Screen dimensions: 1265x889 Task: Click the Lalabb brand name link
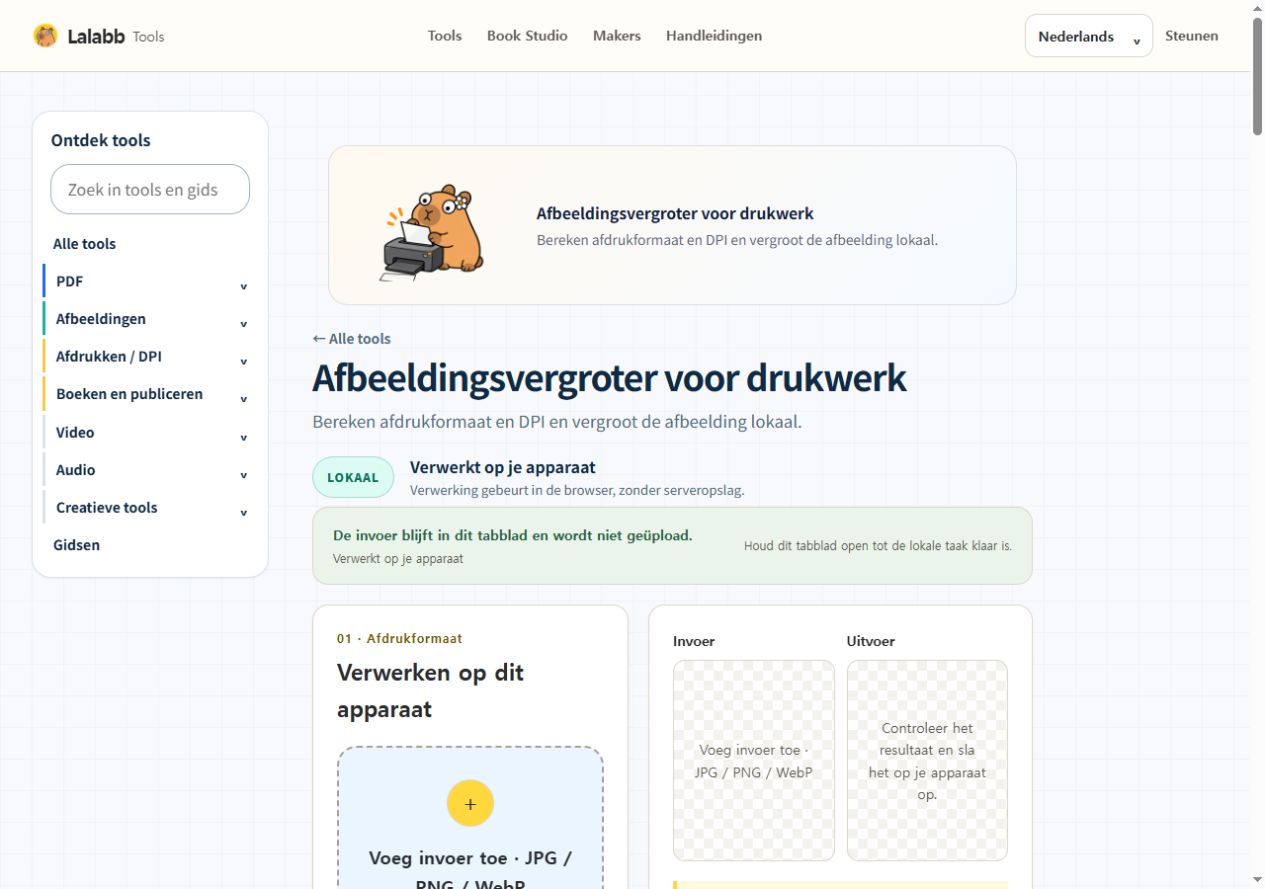click(x=96, y=36)
